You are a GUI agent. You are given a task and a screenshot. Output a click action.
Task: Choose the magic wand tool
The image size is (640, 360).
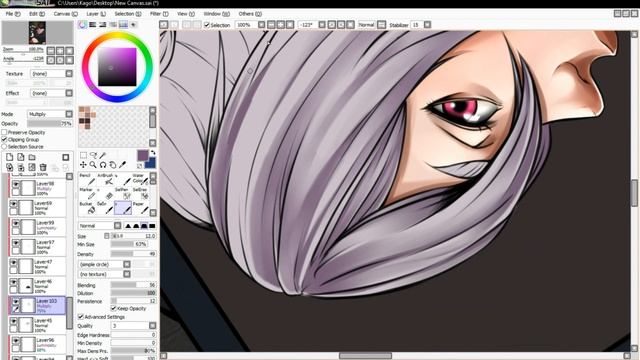103,155
